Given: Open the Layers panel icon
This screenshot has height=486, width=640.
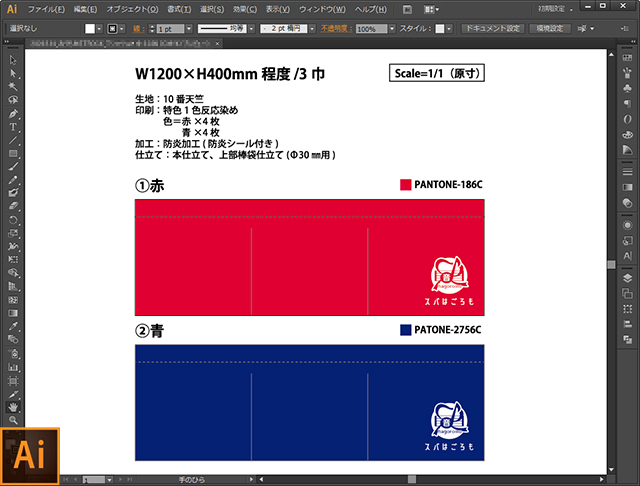Looking at the screenshot, I should click(627, 278).
